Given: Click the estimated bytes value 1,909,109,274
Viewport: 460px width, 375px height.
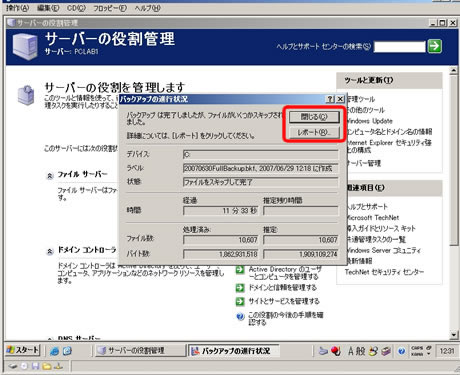Looking at the screenshot, I should (x=301, y=254).
